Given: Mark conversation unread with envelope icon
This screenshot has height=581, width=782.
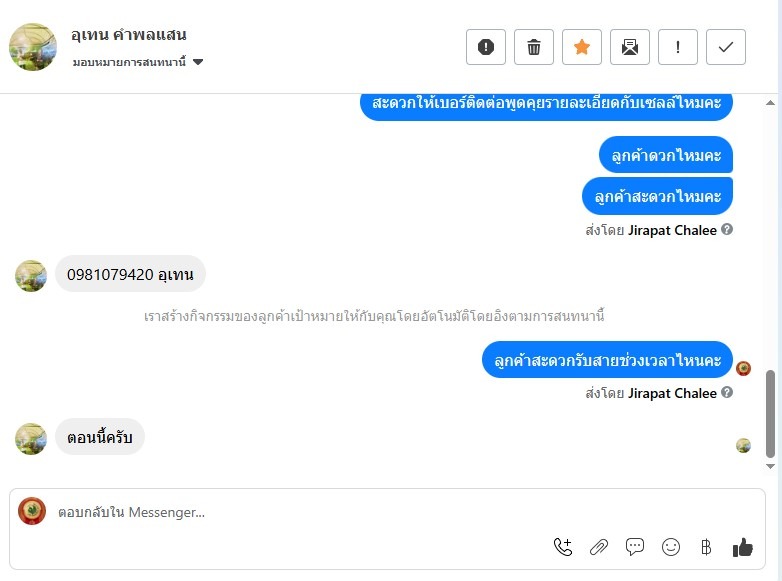Looking at the screenshot, I should pos(630,47).
